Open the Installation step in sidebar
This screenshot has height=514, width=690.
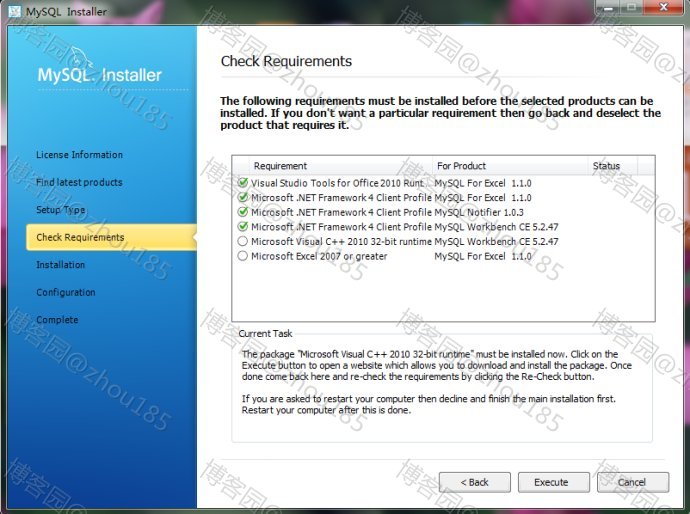[61, 265]
